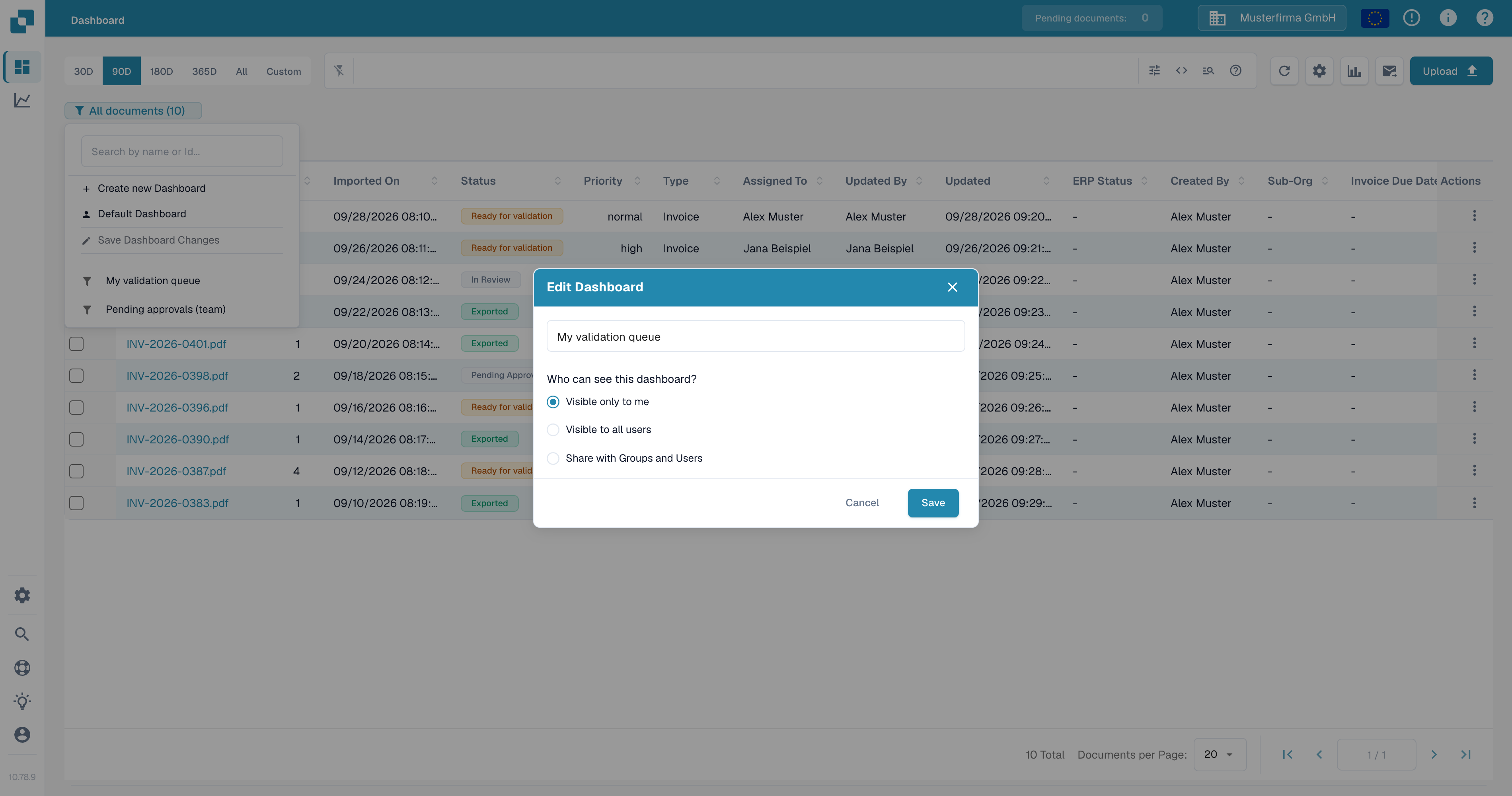The image size is (1512, 796).
Task: Check the box for INV-2026-0398.pdf
Action: [76, 376]
